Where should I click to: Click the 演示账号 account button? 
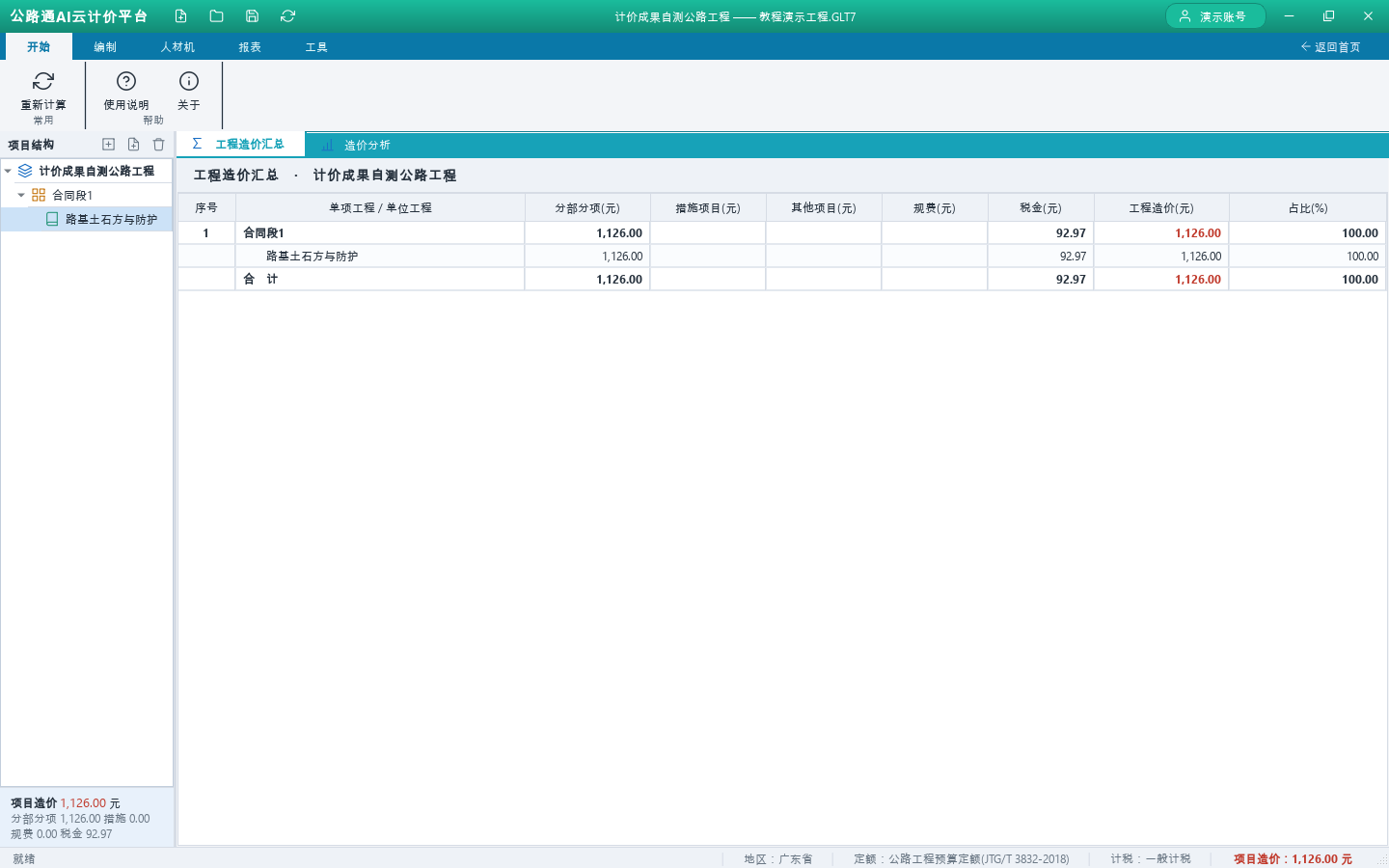click(1215, 16)
